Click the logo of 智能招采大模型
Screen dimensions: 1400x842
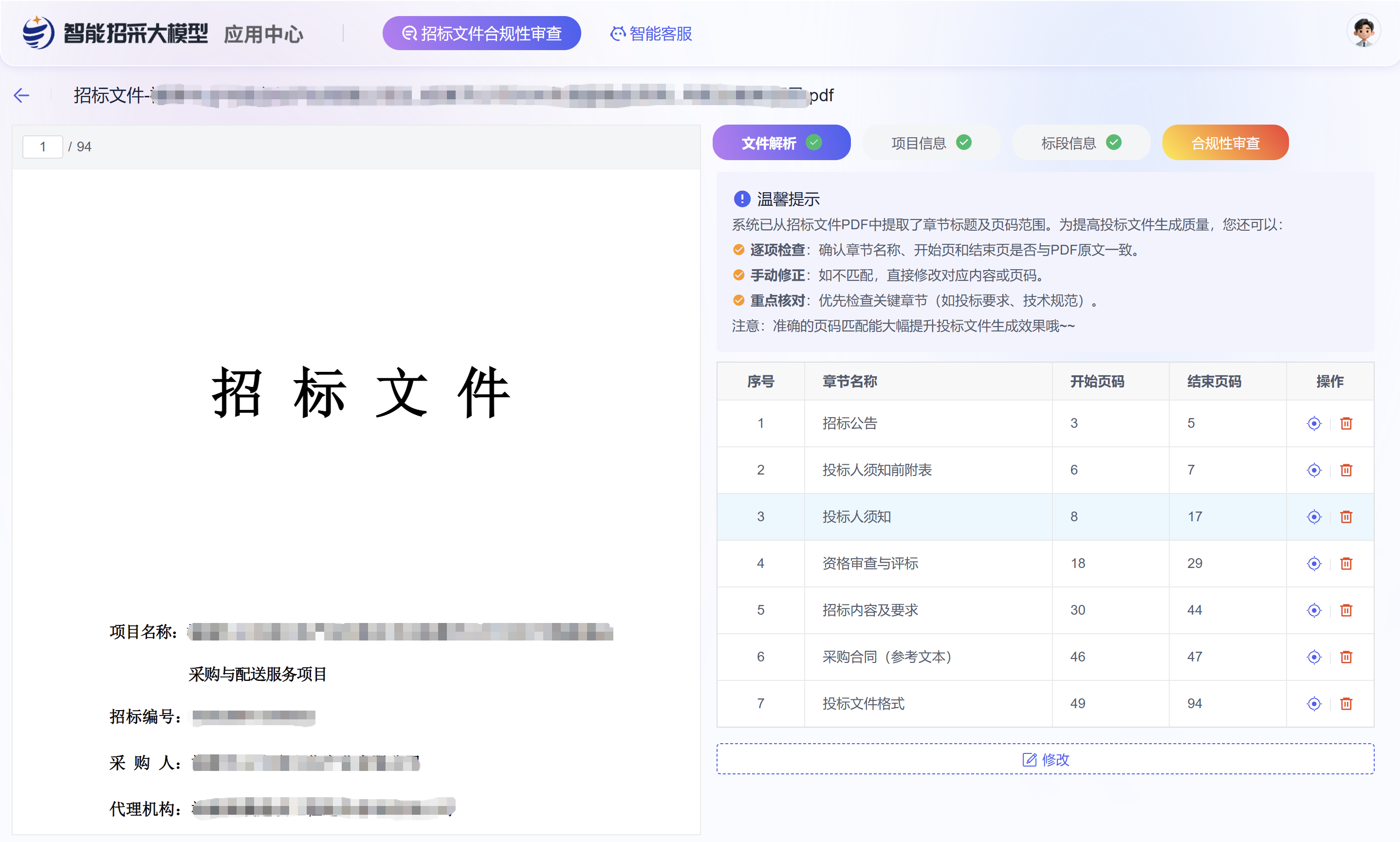[x=38, y=33]
